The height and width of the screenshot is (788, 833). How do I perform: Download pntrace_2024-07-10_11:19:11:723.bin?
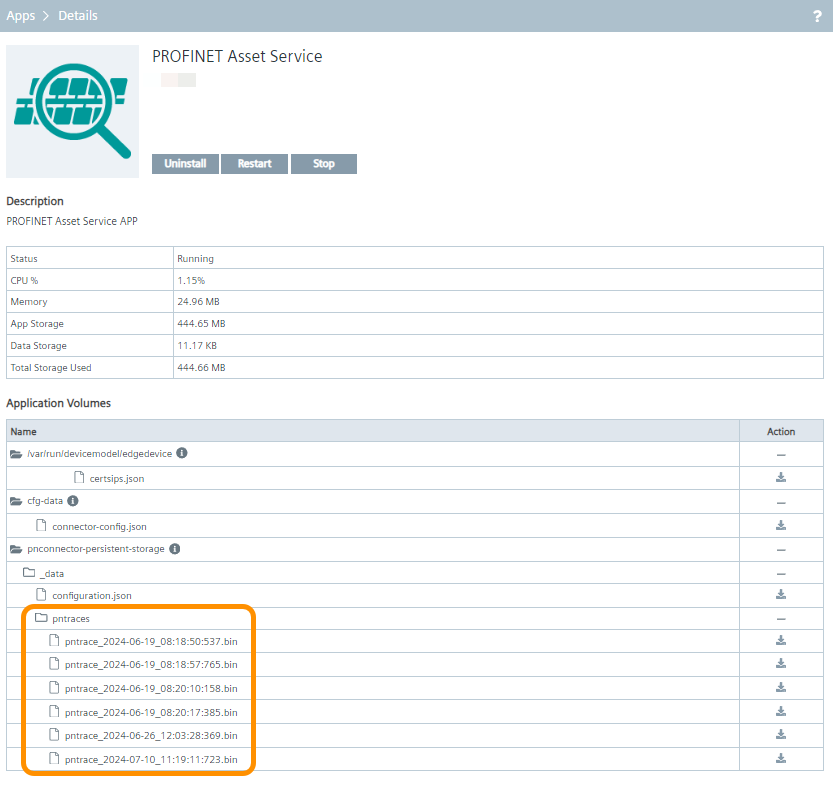[x=780, y=759]
